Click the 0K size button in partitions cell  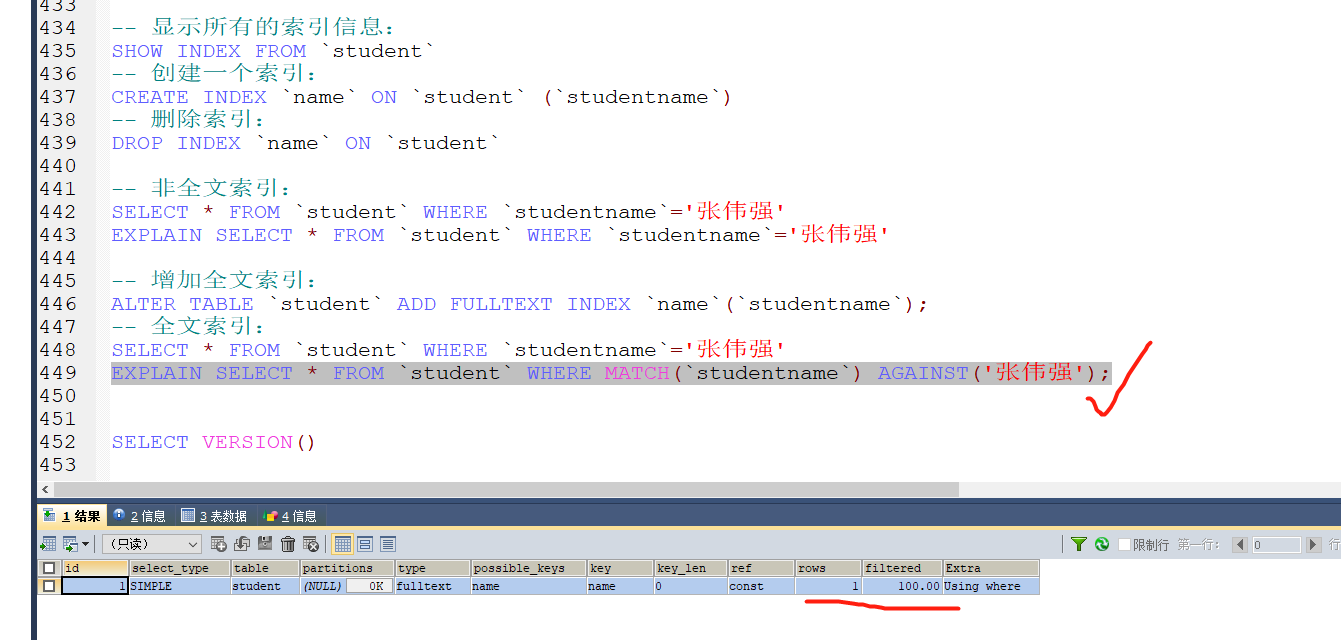[370, 586]
